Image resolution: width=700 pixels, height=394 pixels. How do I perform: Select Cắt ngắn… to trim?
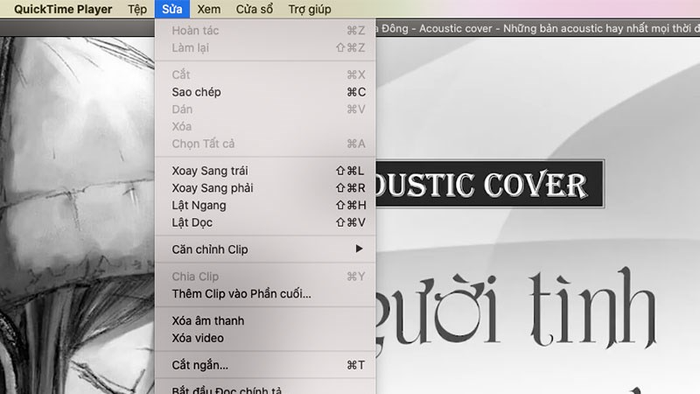coord(265,365)
